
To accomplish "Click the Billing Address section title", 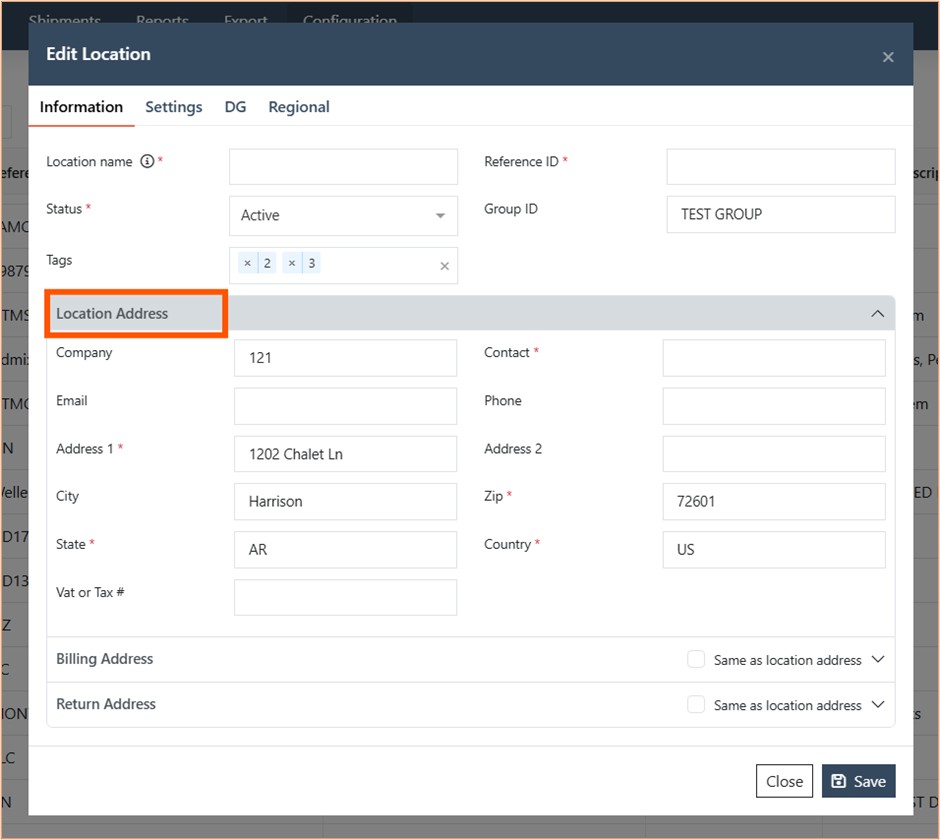I will (x=104, y=659).
